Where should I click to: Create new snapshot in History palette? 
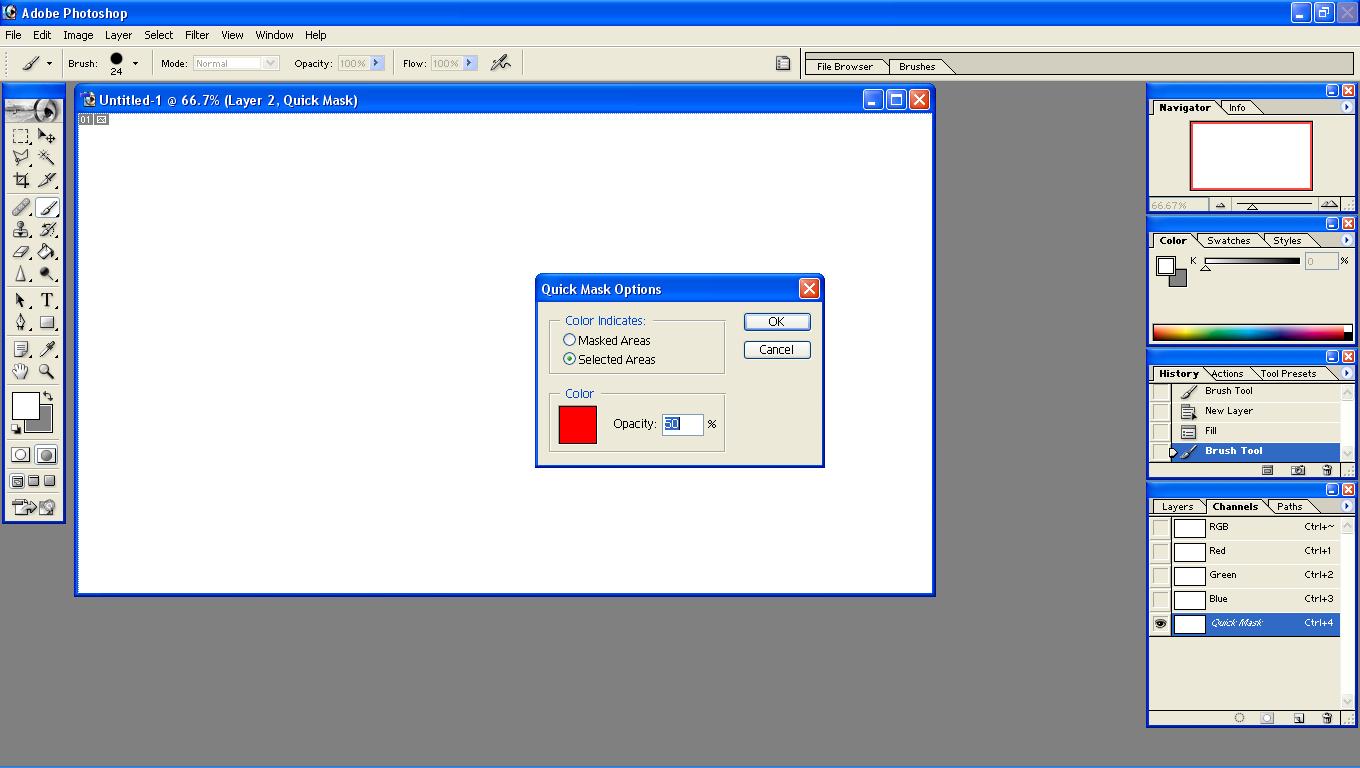pos(1298,470)
